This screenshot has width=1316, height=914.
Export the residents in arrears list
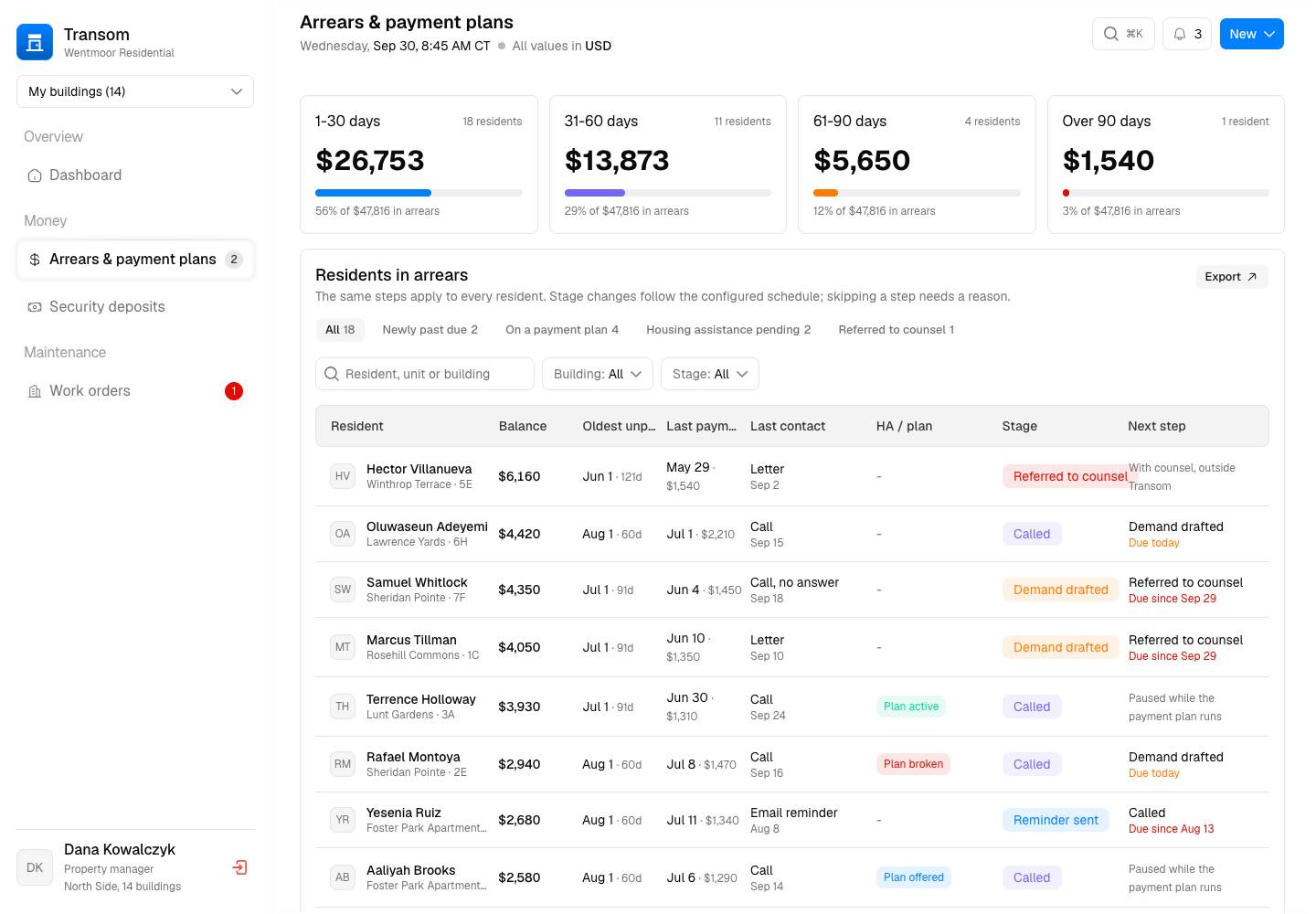pos(1232,277)
